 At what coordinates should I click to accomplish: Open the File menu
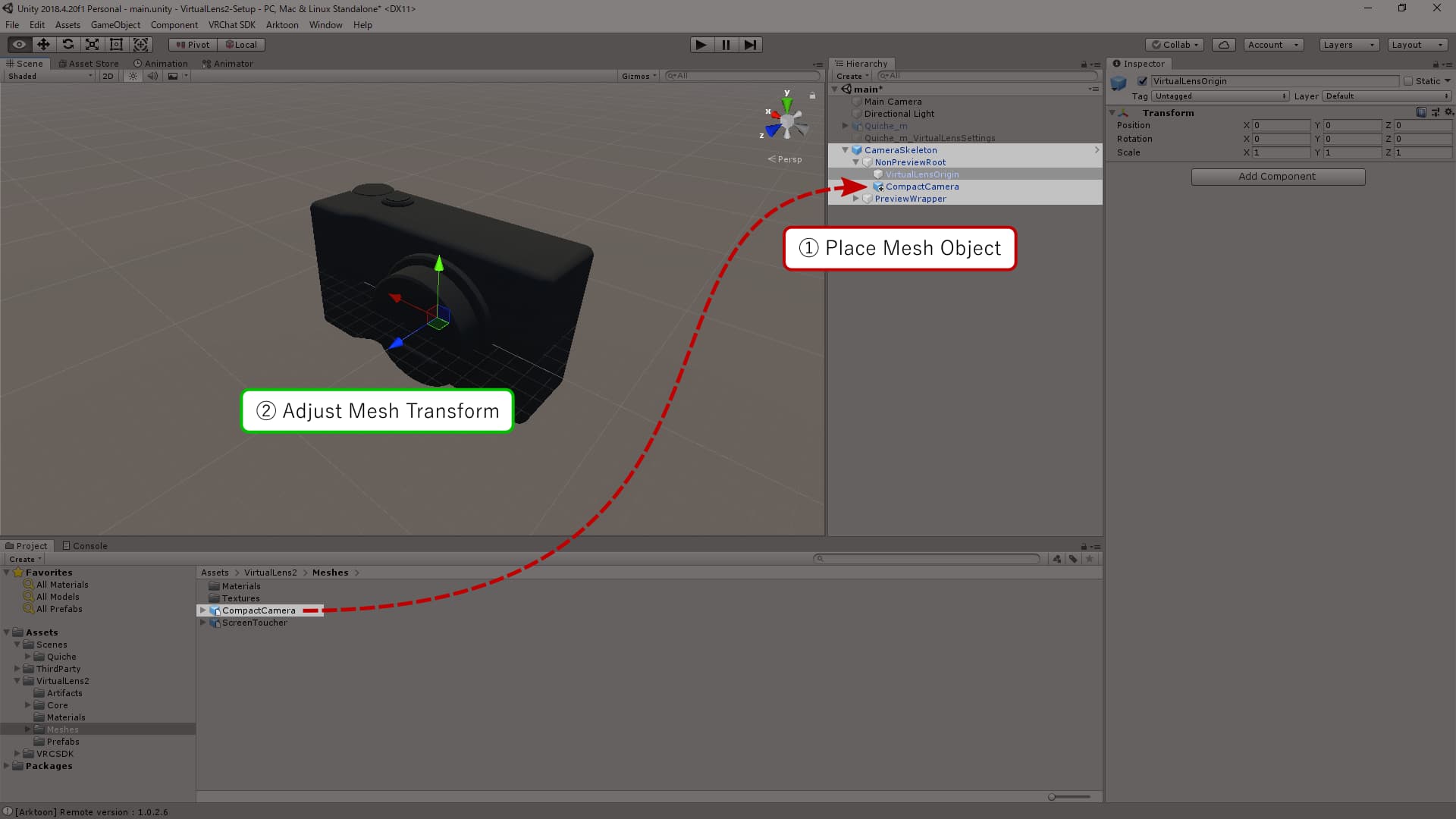click(12, 25)
